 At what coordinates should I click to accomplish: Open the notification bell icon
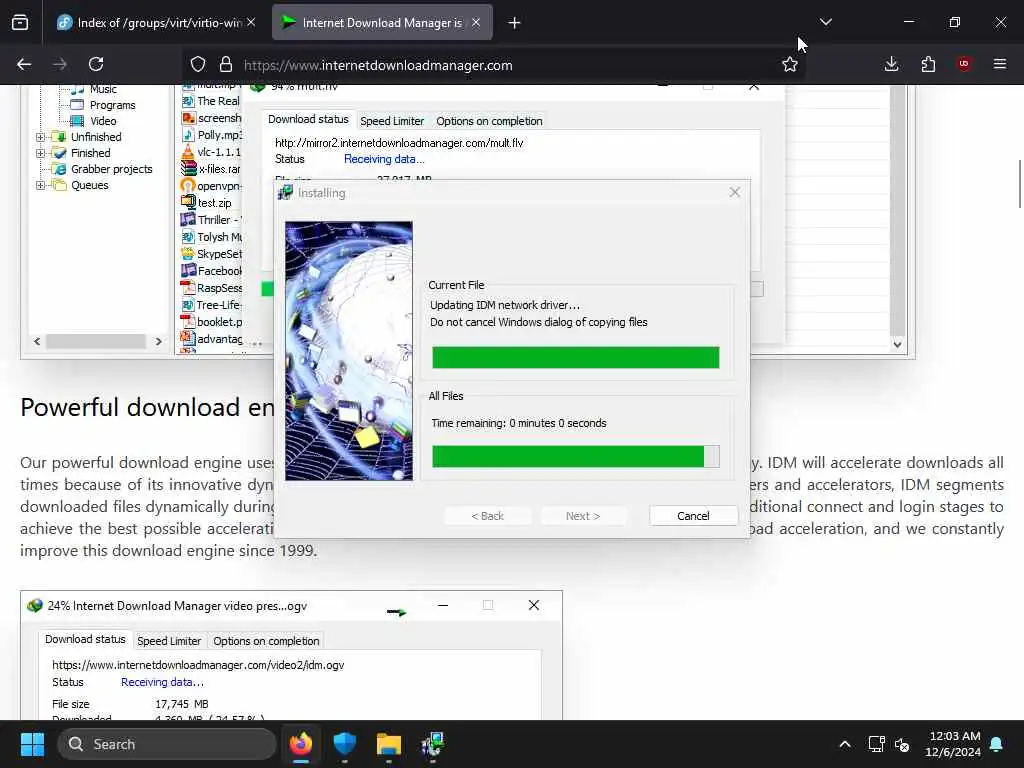997,744
